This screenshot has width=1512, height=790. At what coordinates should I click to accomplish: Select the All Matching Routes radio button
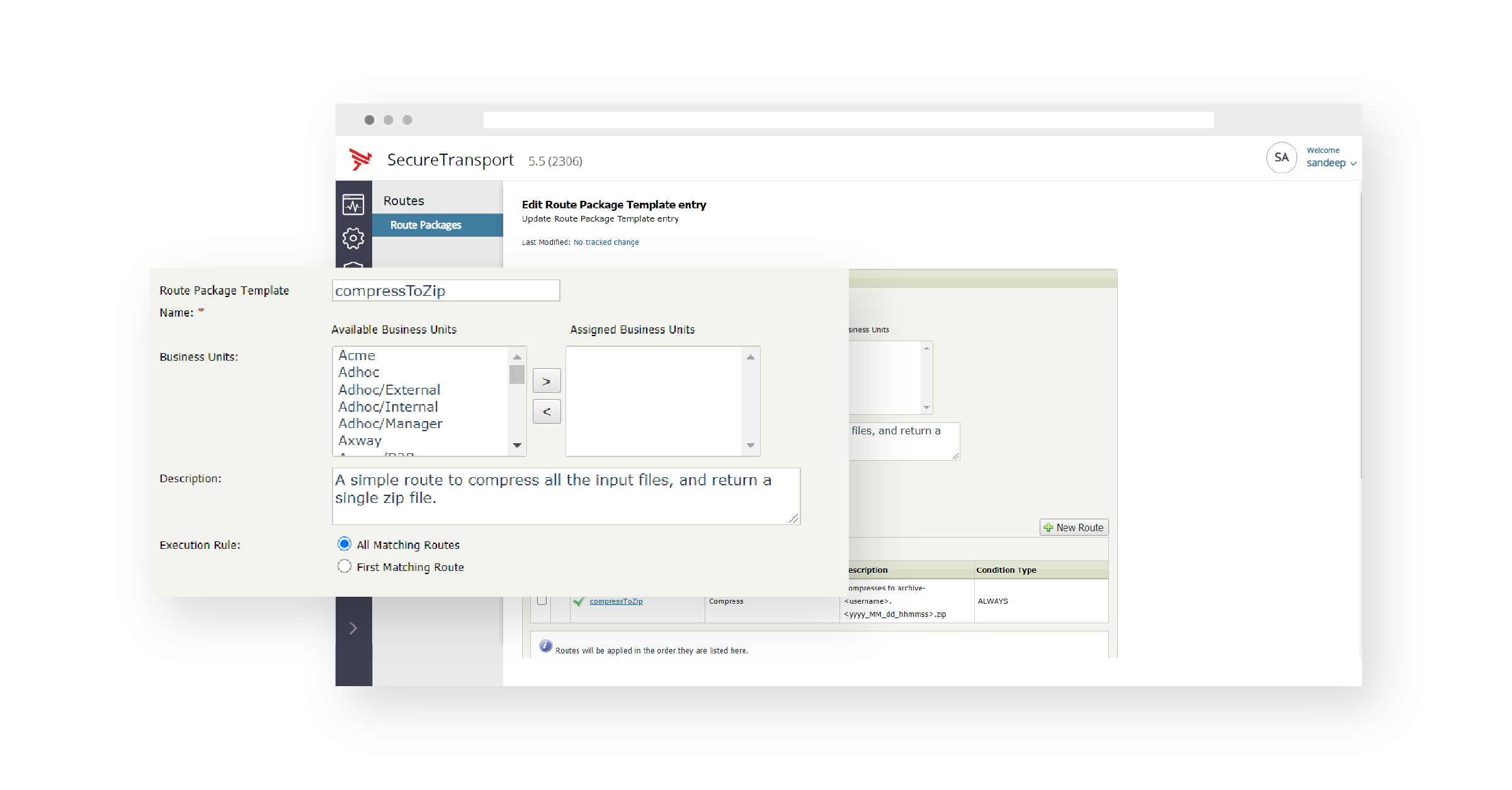(344, 544)
